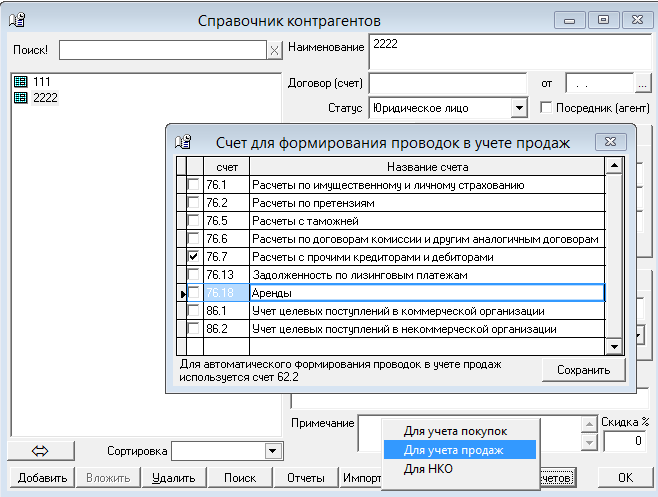
Task: Click the accounts table scroll-up arrow
Action: [614, 166]
